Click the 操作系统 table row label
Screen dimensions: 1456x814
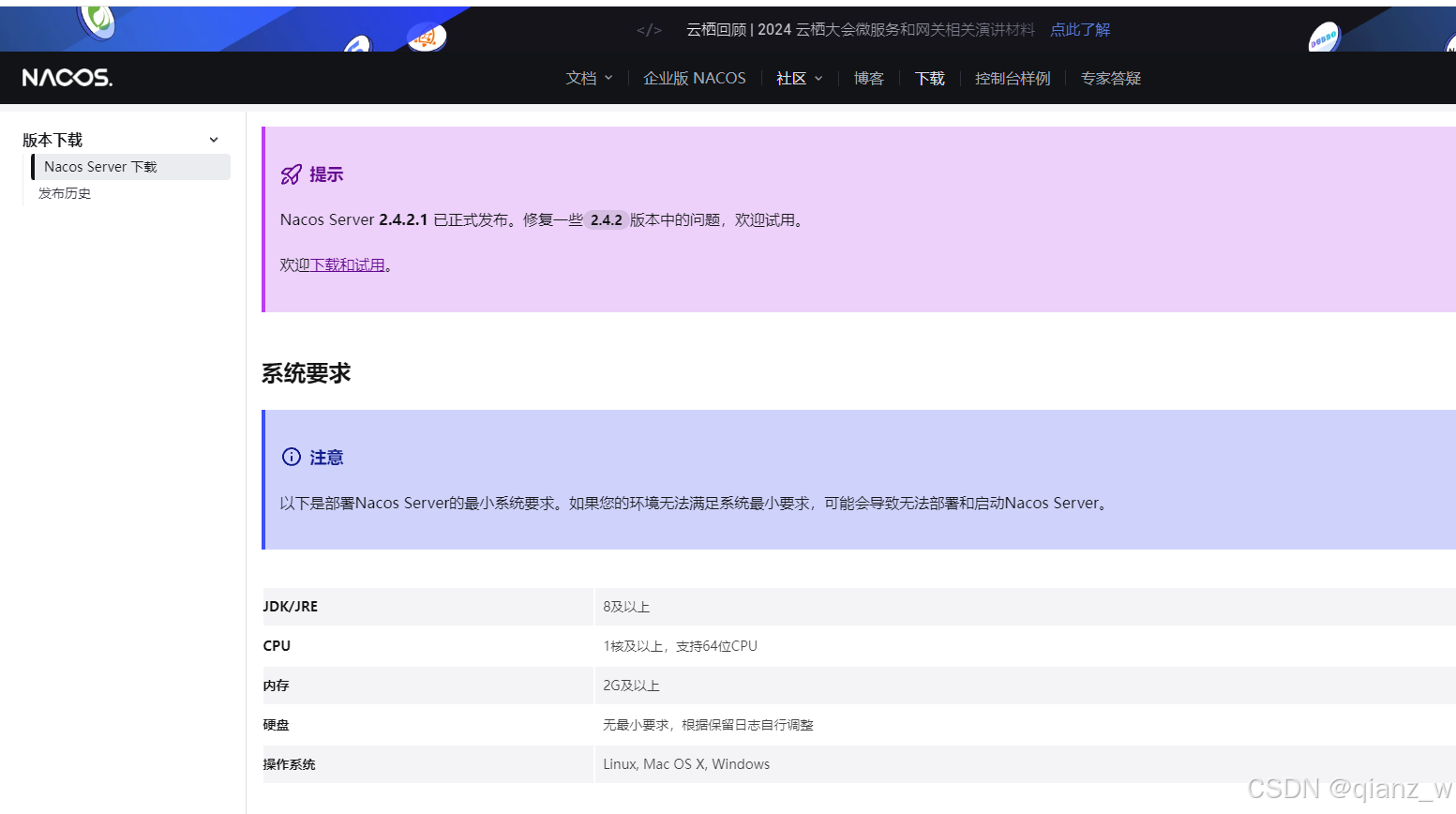pyautogui.click(x=289, y=764)
